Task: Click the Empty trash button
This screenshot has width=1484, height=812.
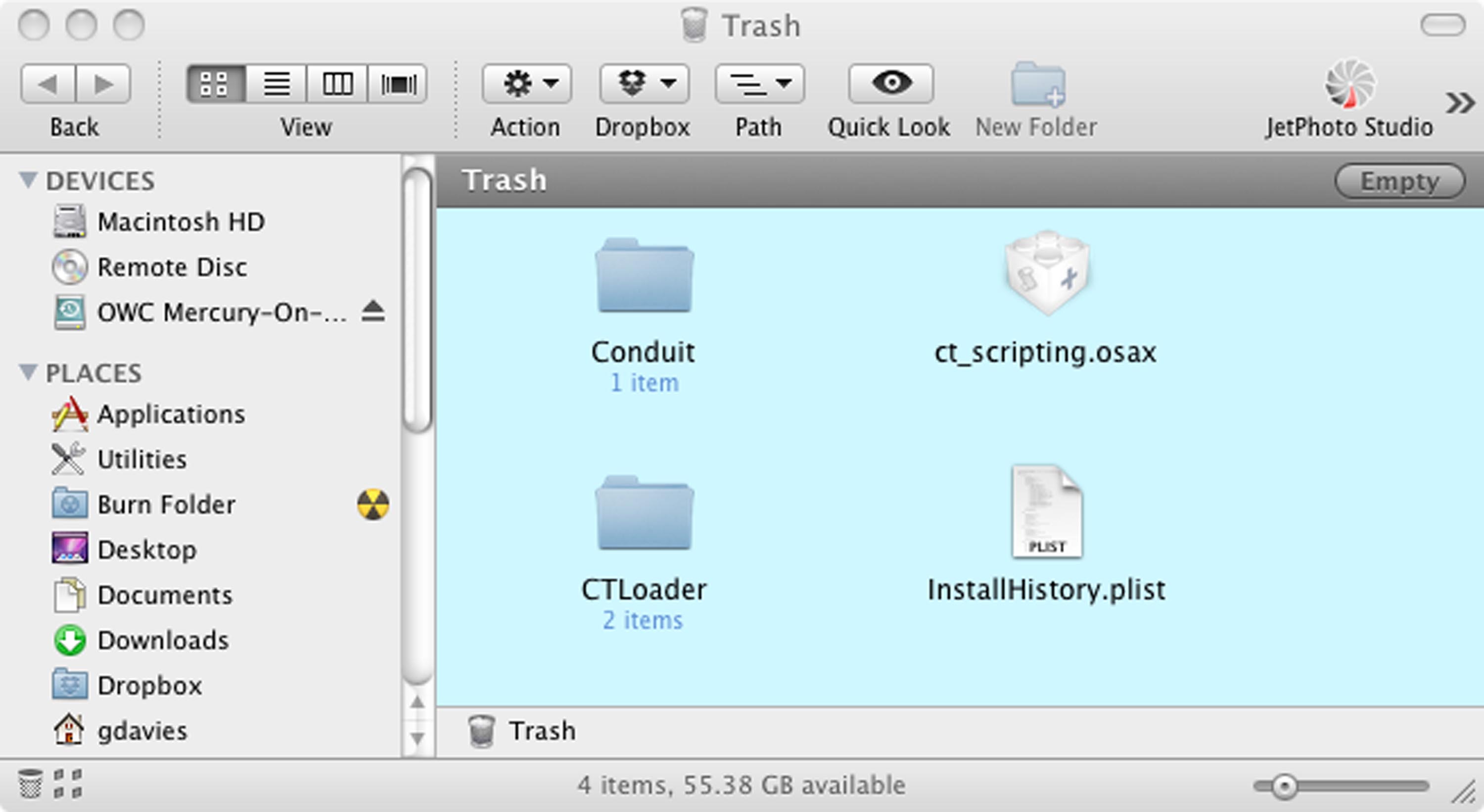Action: [1399, 181]
